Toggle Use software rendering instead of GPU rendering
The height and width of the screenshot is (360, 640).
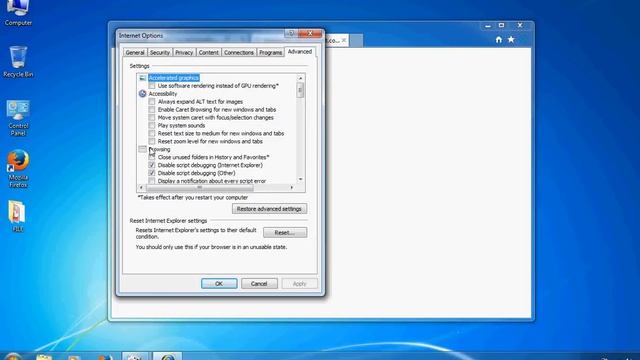click(x=152, y=86)
